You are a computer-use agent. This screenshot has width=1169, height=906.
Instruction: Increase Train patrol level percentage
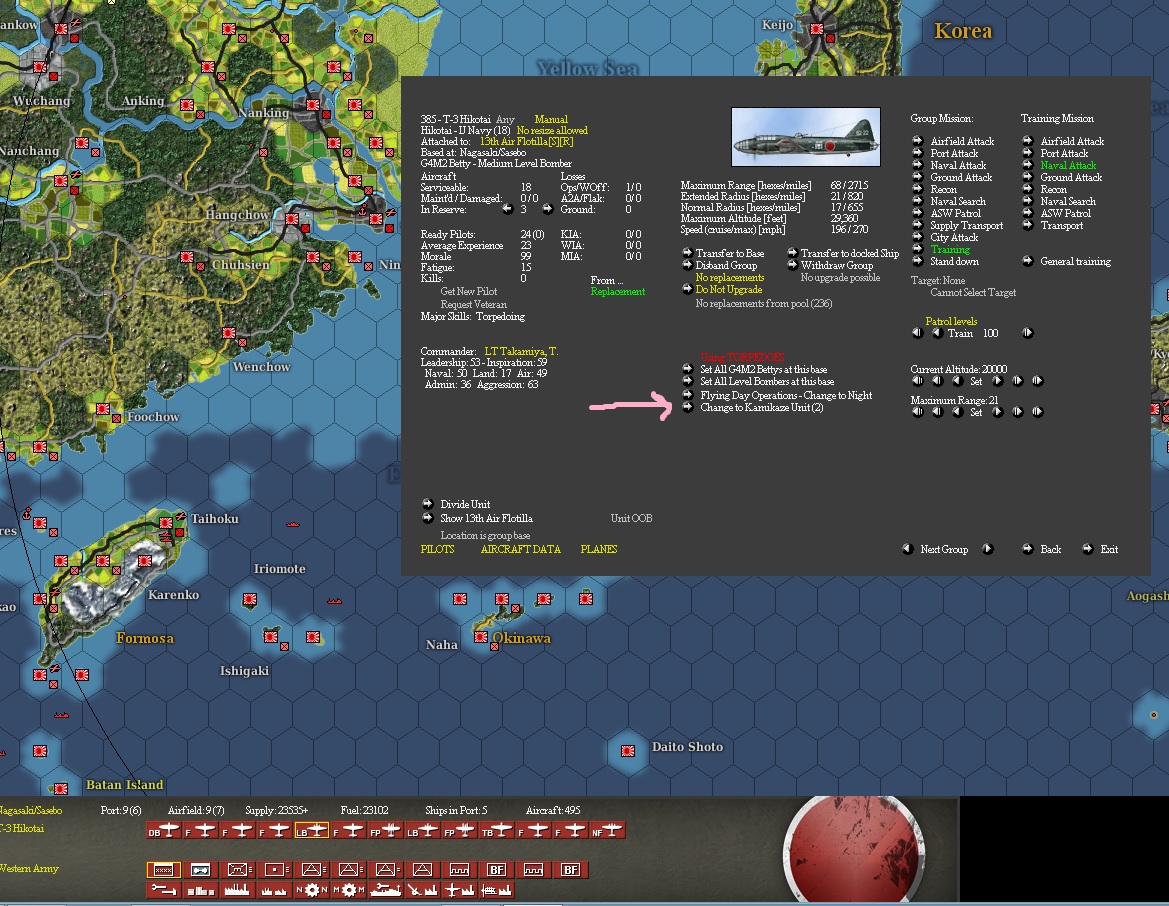[x=1028, y=333]
